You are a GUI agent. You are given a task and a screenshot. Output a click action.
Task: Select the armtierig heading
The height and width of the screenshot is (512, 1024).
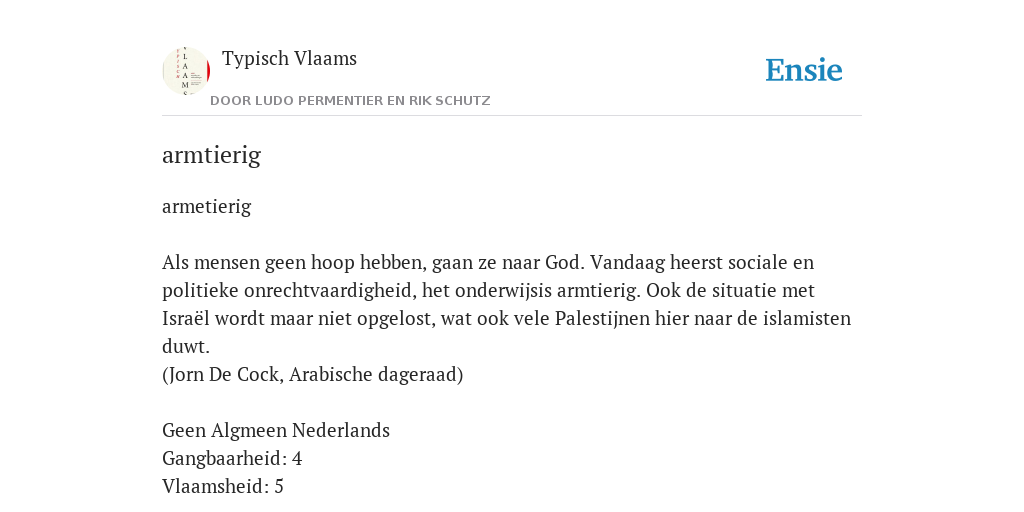tap(212, 155)
